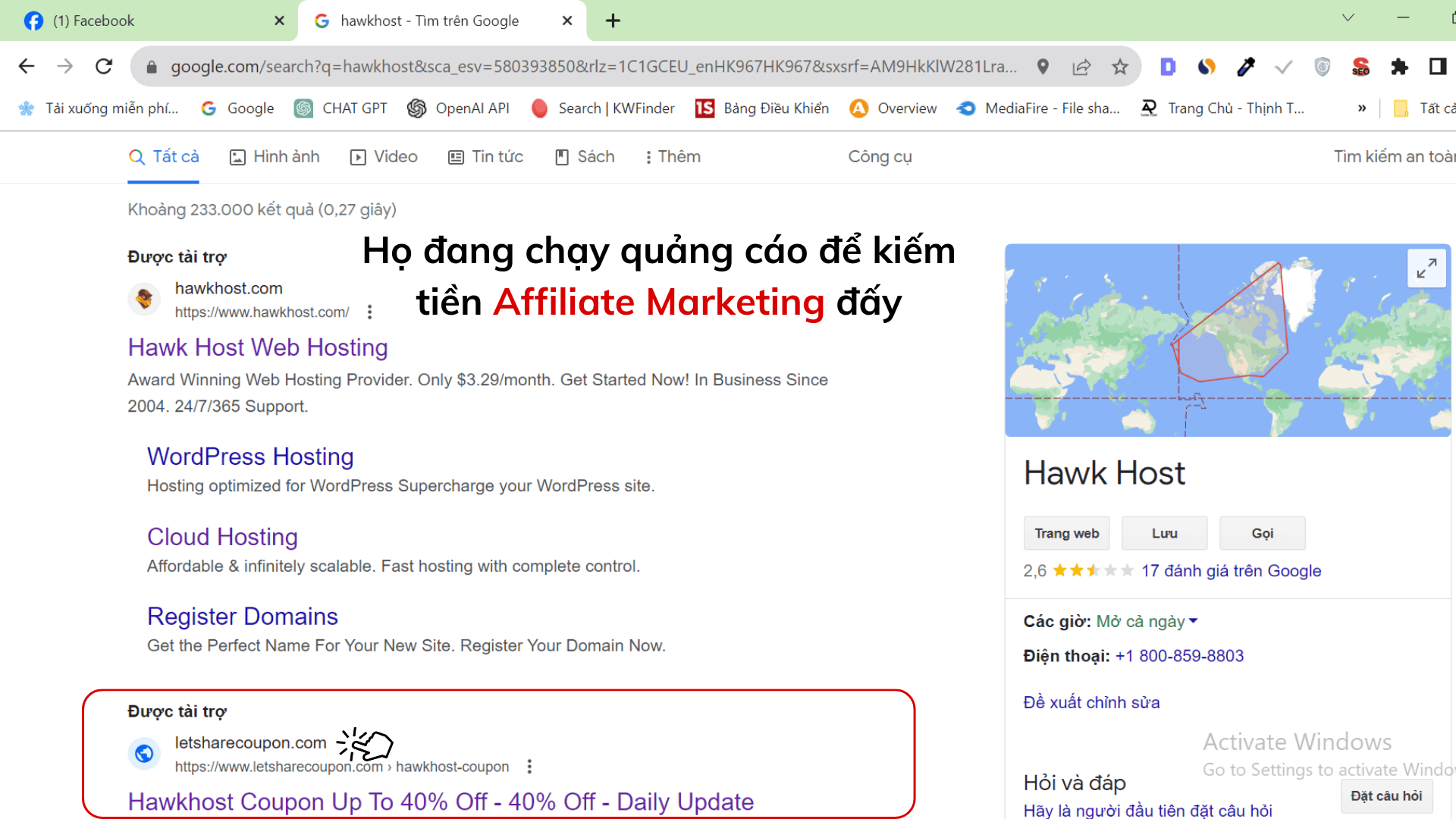Open a new browser tab
The width and height of the screenshot is (1456, 819).
pyautogui.click(x=613, y=20)
